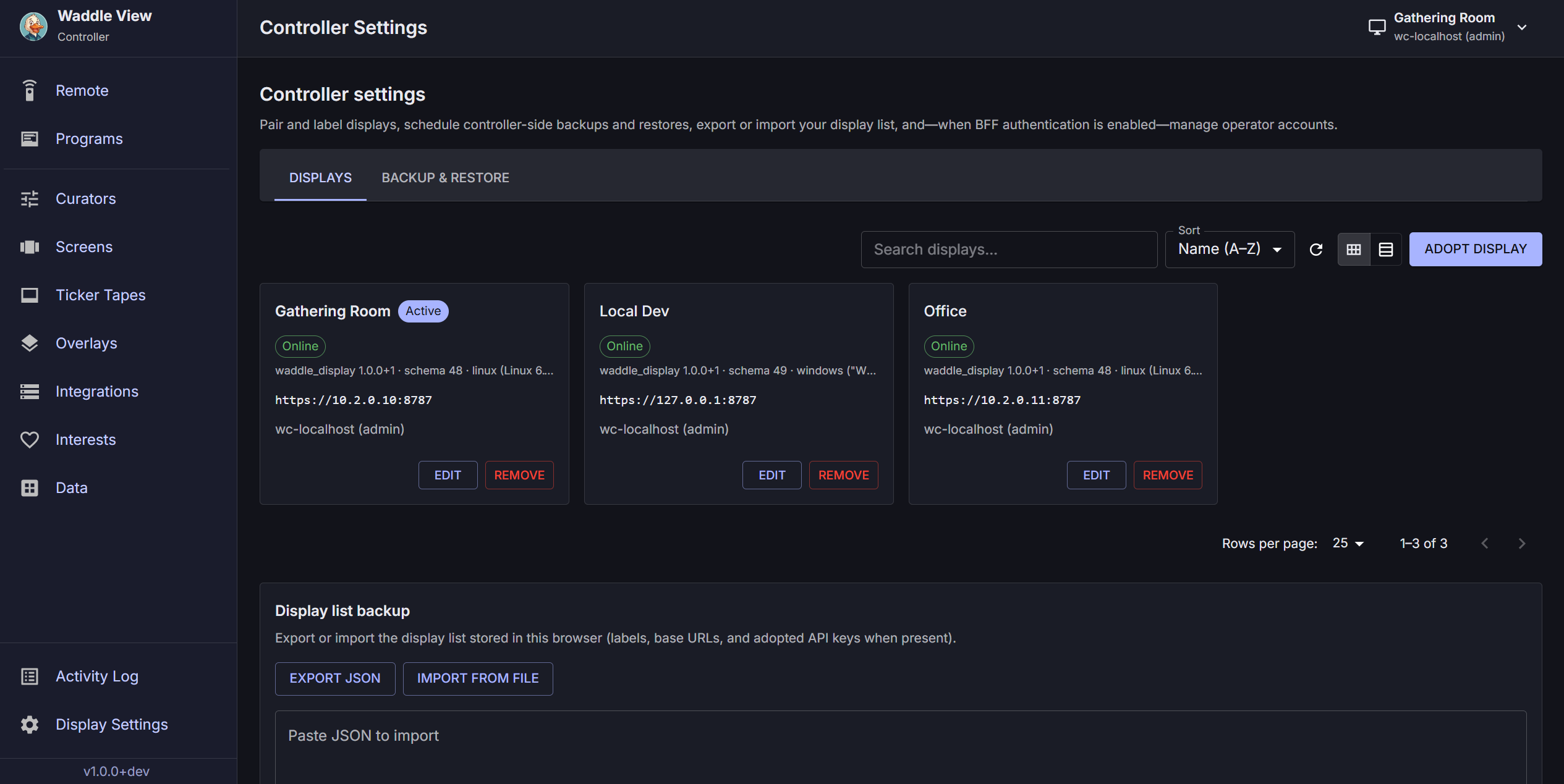Navigate to Curators
This screenshot has width=1564, height=784.
click(x=86, y=198)
